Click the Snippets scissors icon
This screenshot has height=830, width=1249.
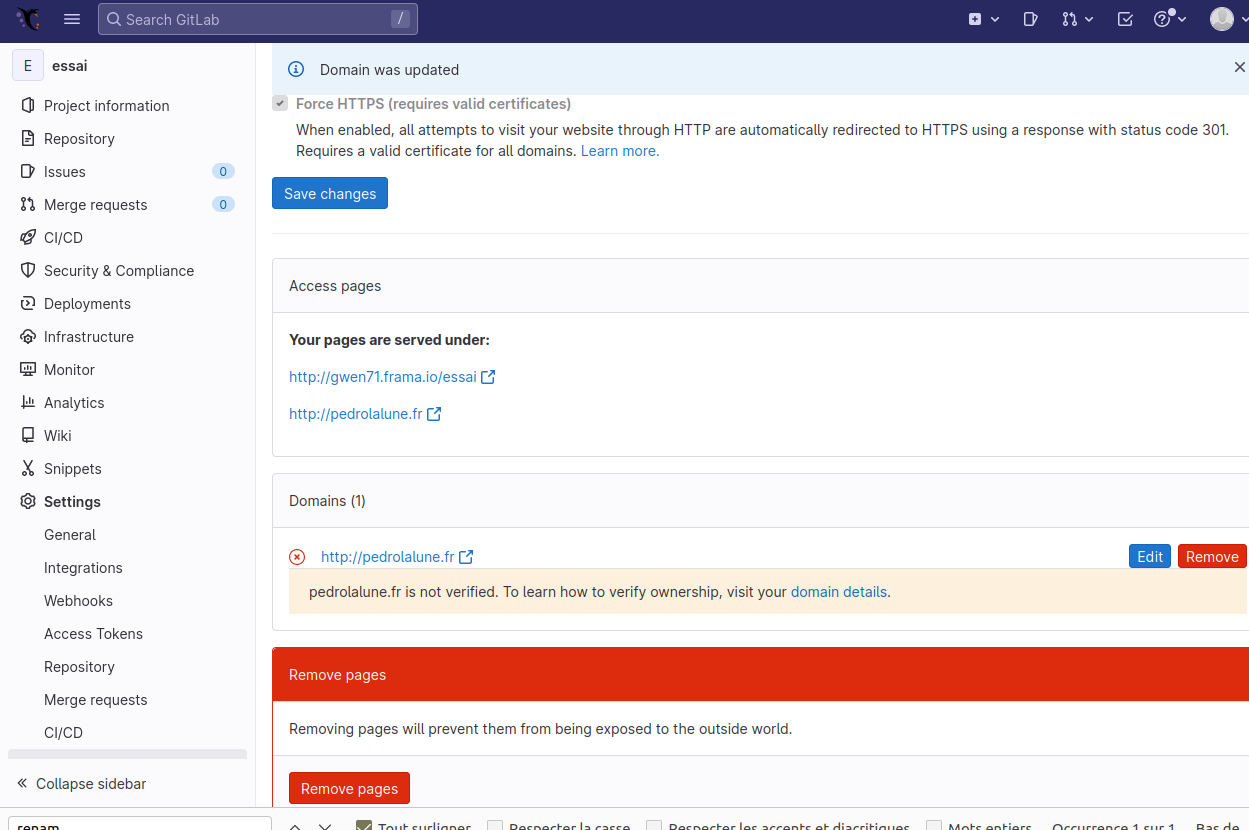[x=27, y=469]
